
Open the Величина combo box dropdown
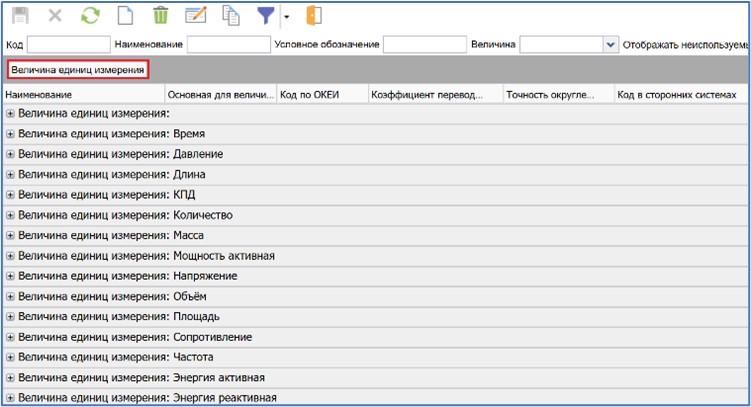[x=610, y=44]
